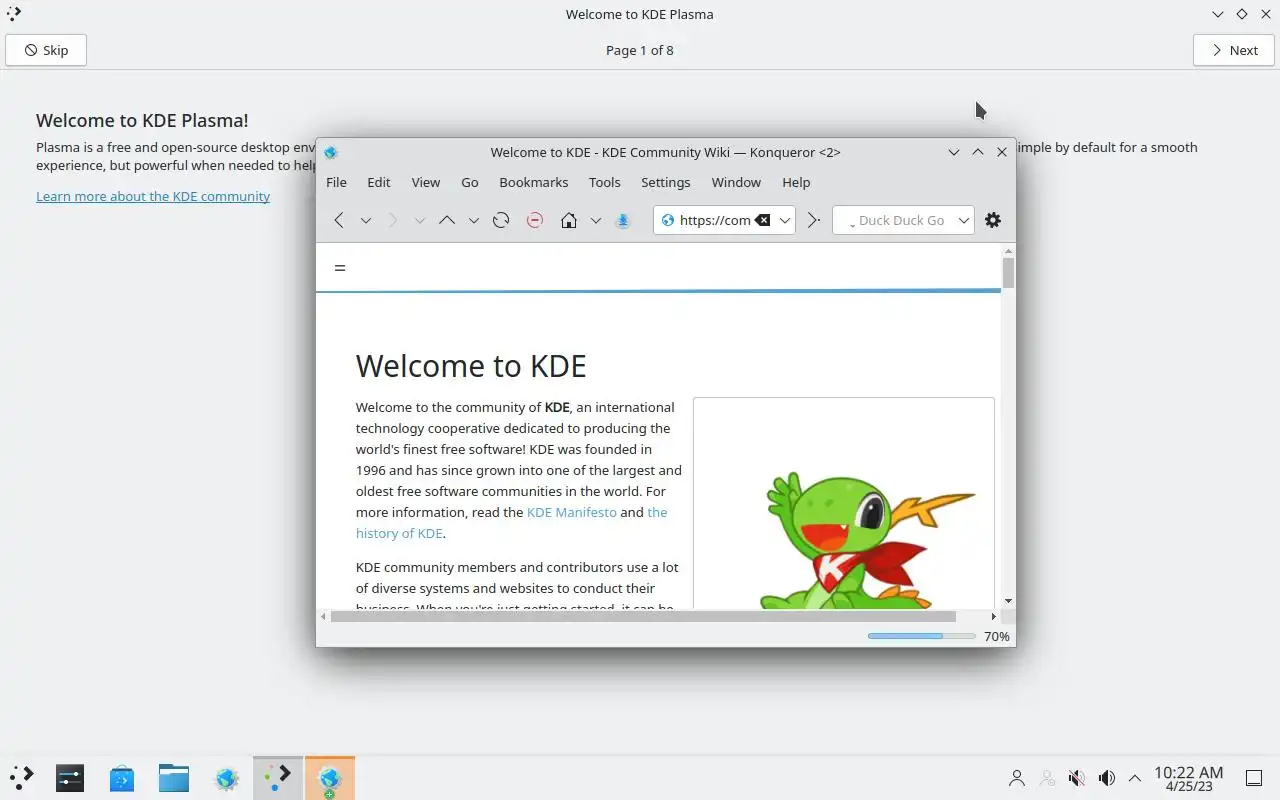Click into the URL address field
This screenshot has width=1280, height=800.
click(x=715, y=220)
